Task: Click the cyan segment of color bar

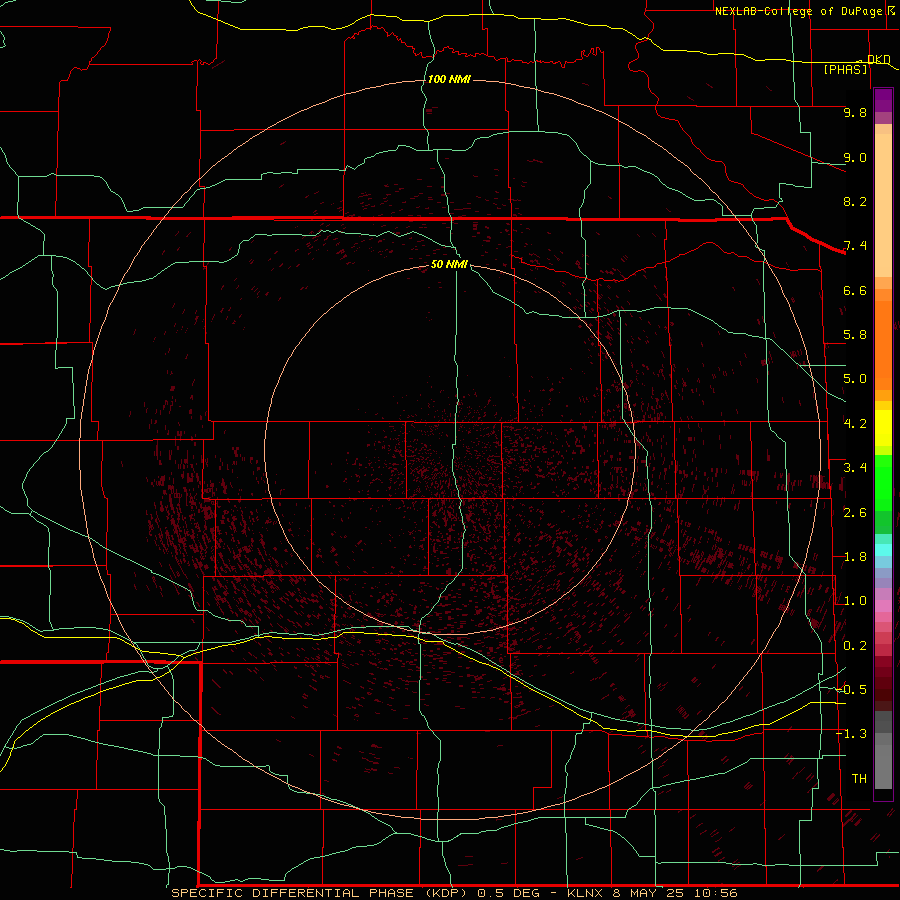Action: click(883, 549)
